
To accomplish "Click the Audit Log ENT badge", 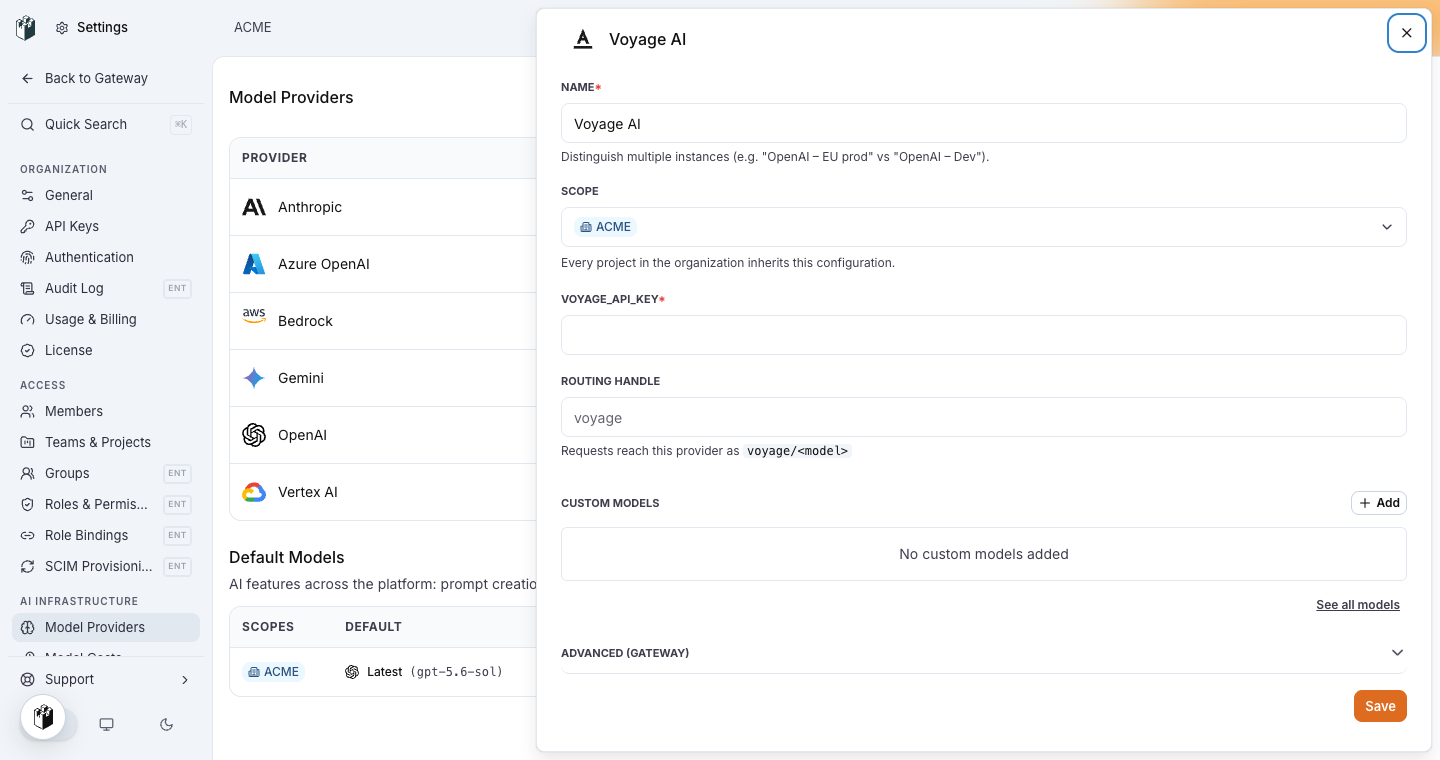I will 177,288.
